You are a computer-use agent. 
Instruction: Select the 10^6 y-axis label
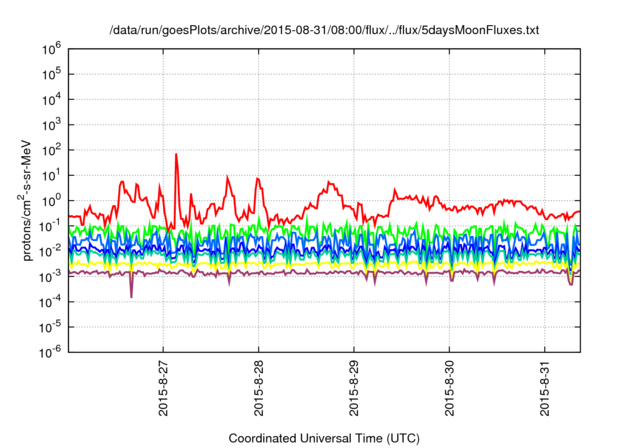coord(51,49)
